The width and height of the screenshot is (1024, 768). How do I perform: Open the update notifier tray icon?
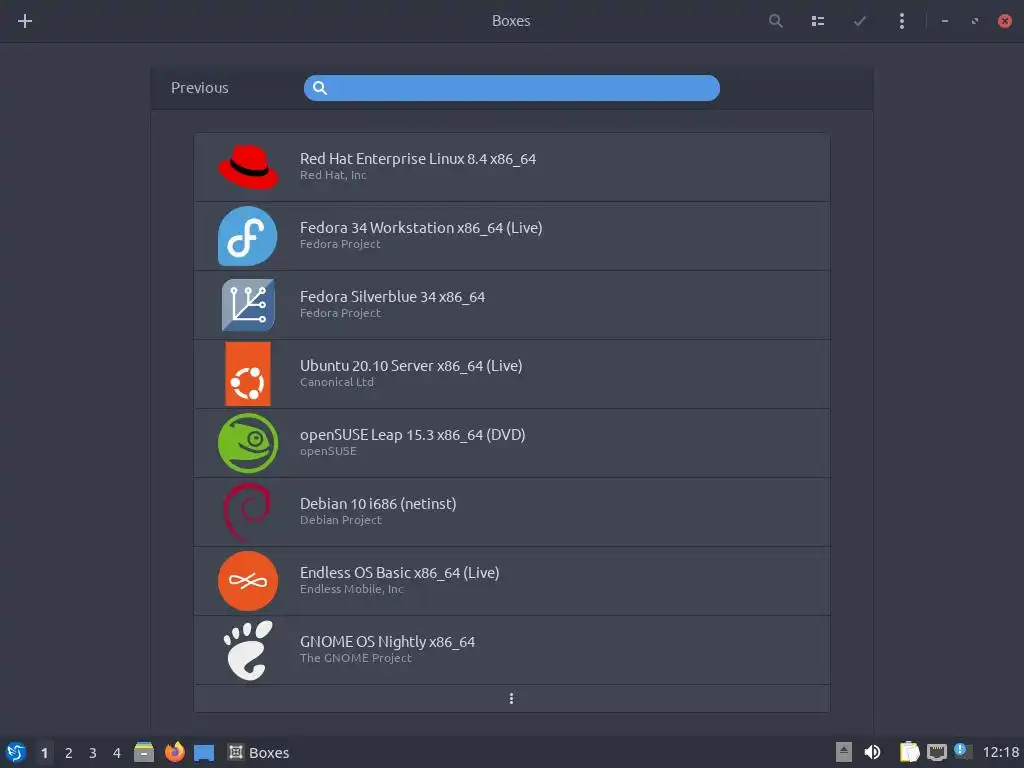[x=963, y=751]
